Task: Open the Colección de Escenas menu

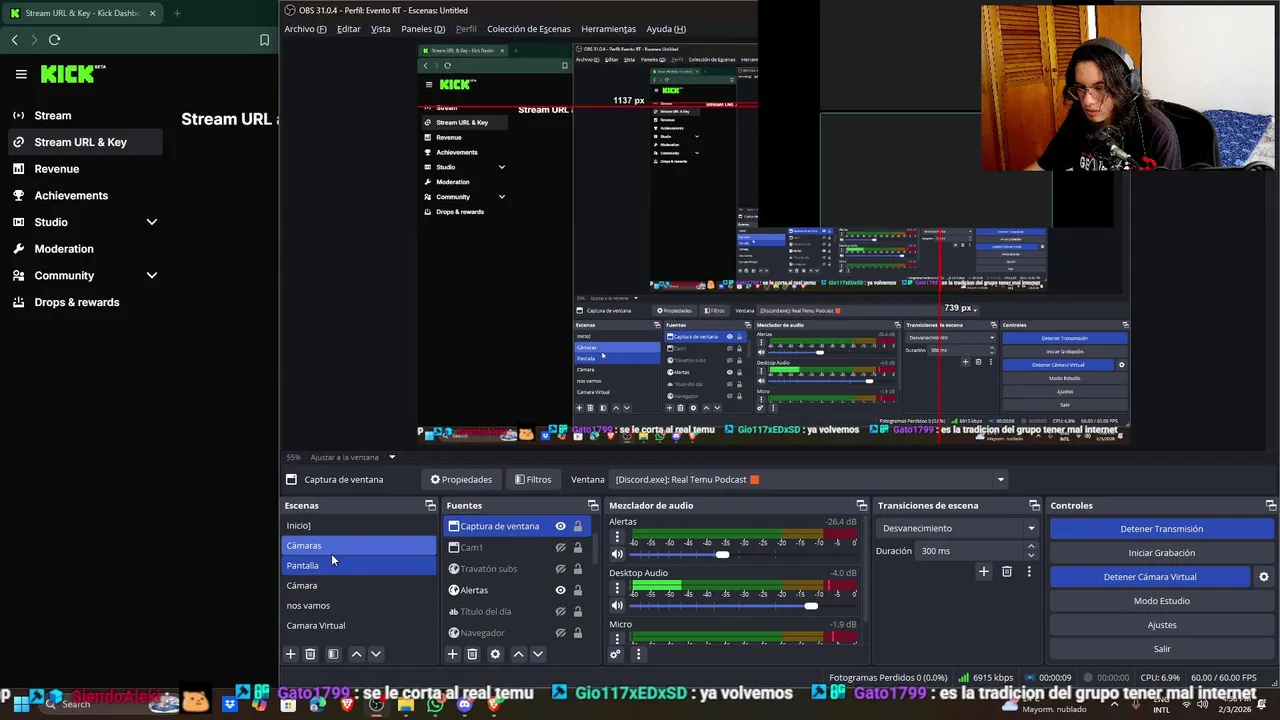Action: point(528,29)
